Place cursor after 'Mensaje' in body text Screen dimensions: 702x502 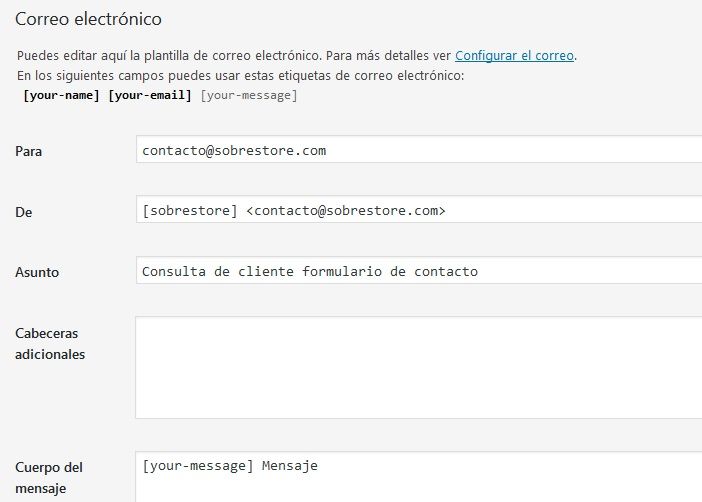[x=318, y=466]
